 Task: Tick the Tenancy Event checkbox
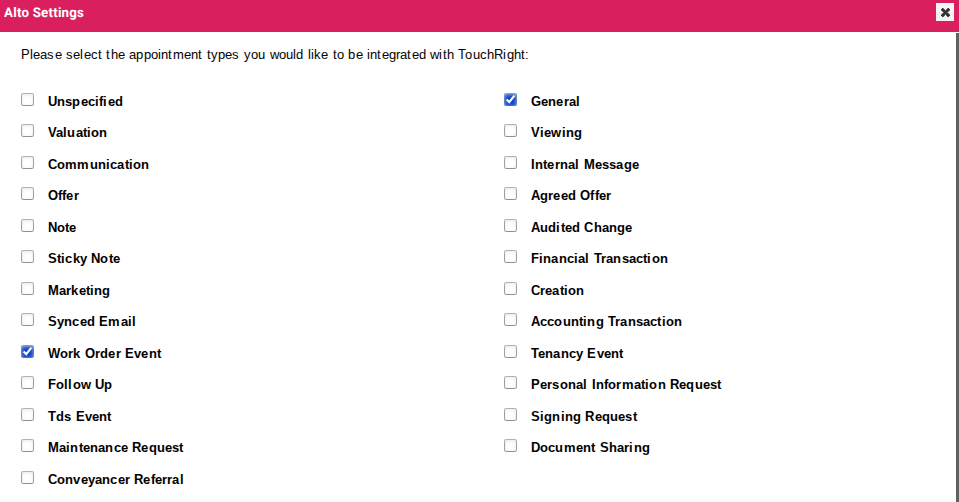point(511,352)
